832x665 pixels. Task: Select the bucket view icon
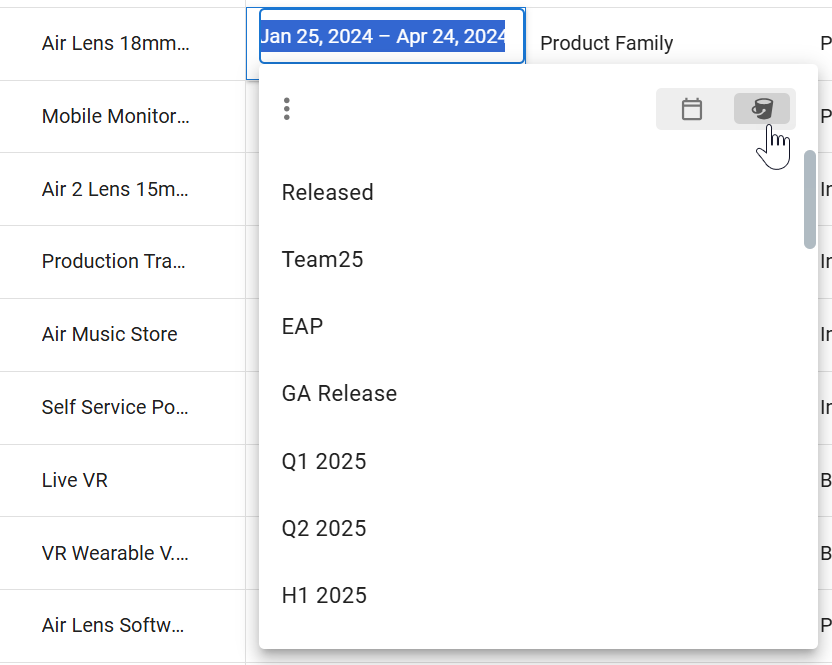coord(762,109)
